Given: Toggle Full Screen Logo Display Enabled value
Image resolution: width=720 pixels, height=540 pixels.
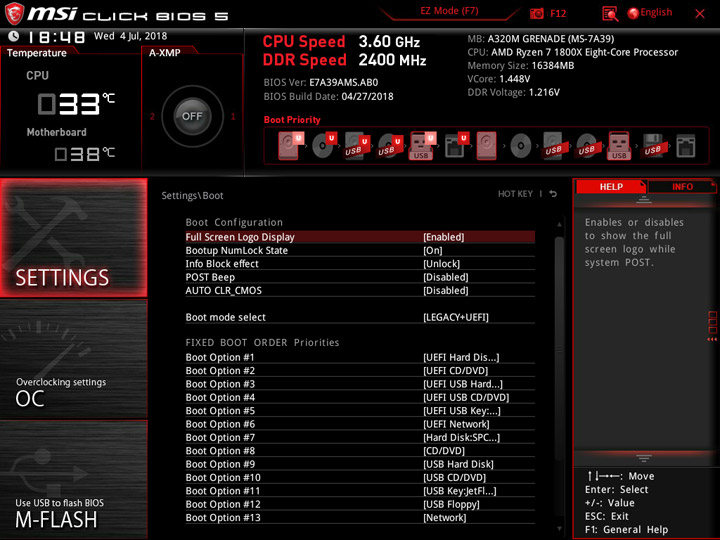Looking at the screenshot, I should 443,237.
